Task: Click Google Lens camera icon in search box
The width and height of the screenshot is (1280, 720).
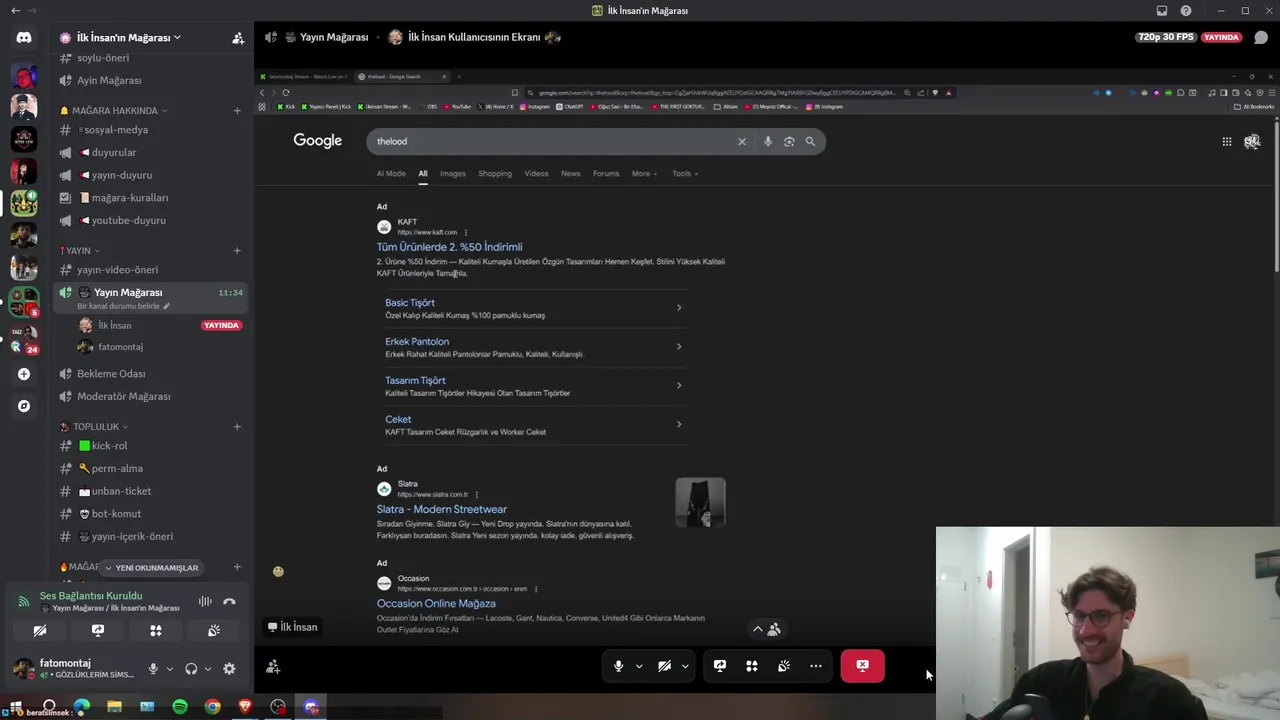Action: pyautogui.click(x=789, y=141)
